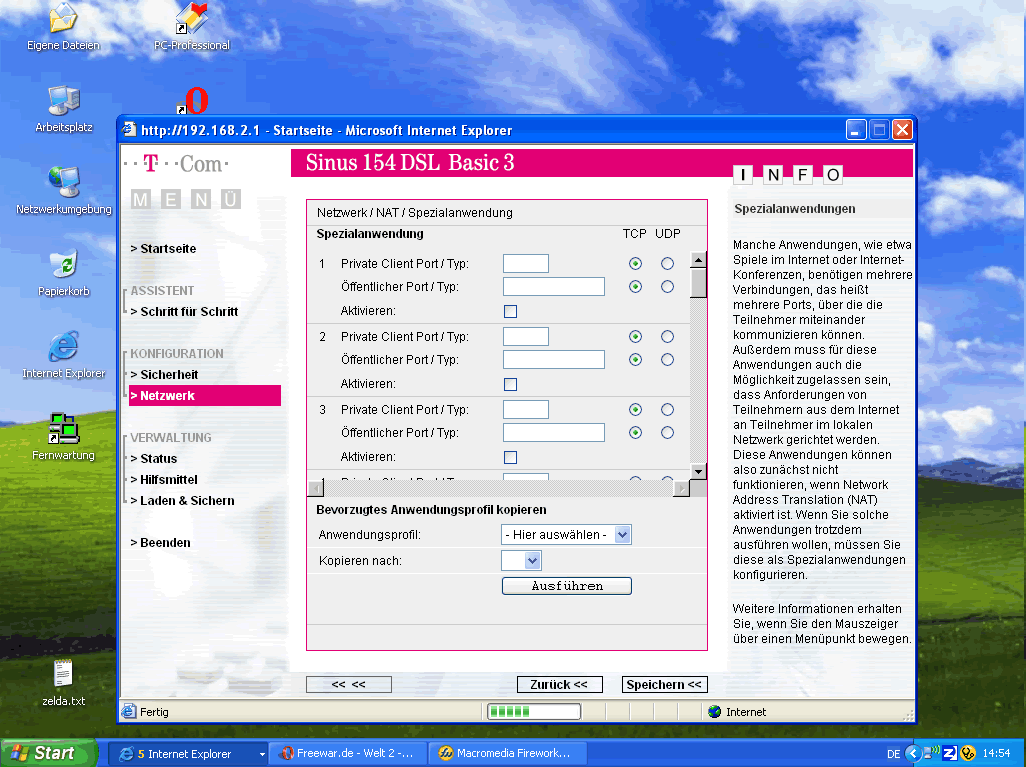1026x767 pixels.
Task: Switch to Freewar.de Opera taskbar window
Action: click(349, 753)
